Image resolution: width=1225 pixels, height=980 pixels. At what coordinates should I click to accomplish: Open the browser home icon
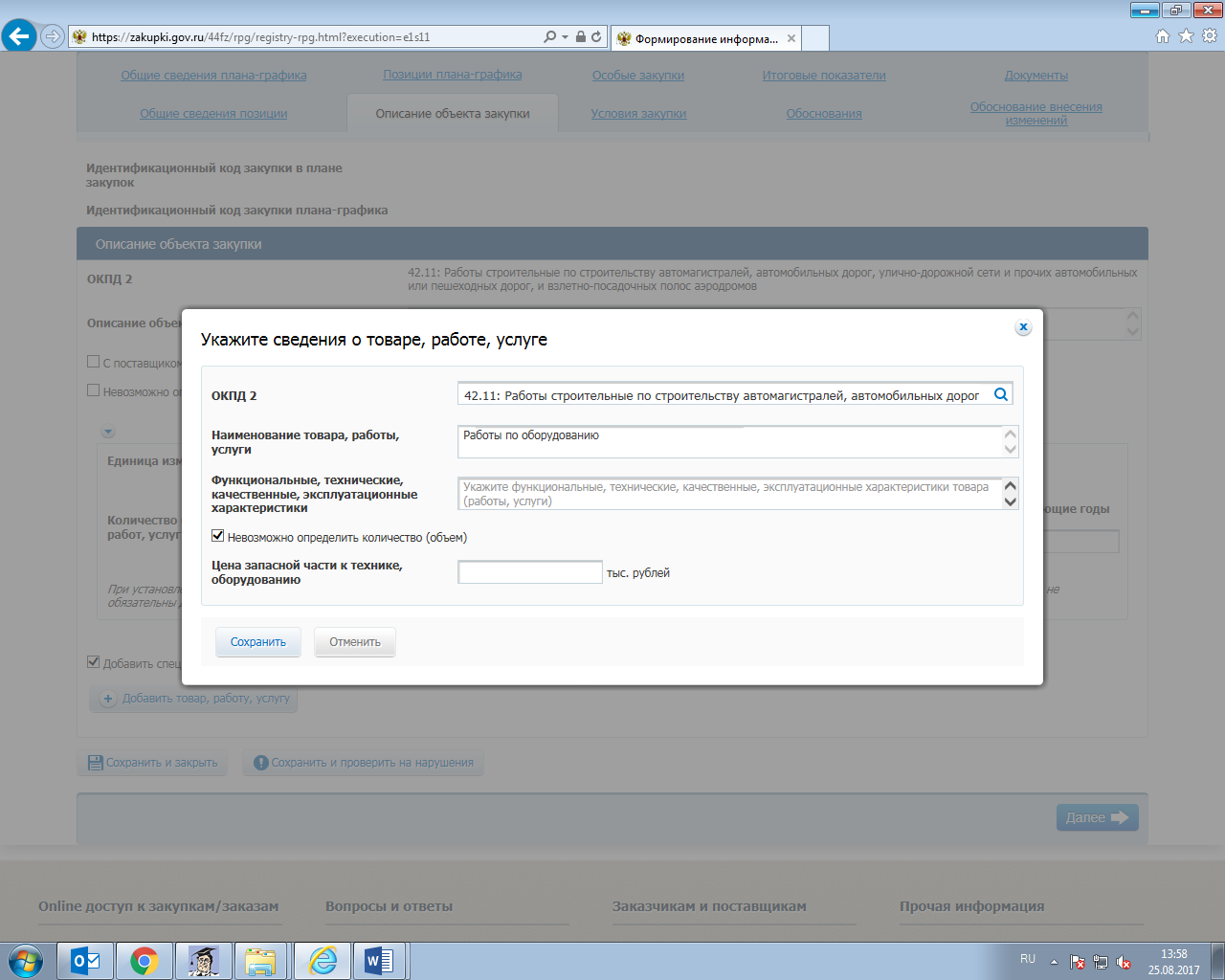tap(1163, 36)
